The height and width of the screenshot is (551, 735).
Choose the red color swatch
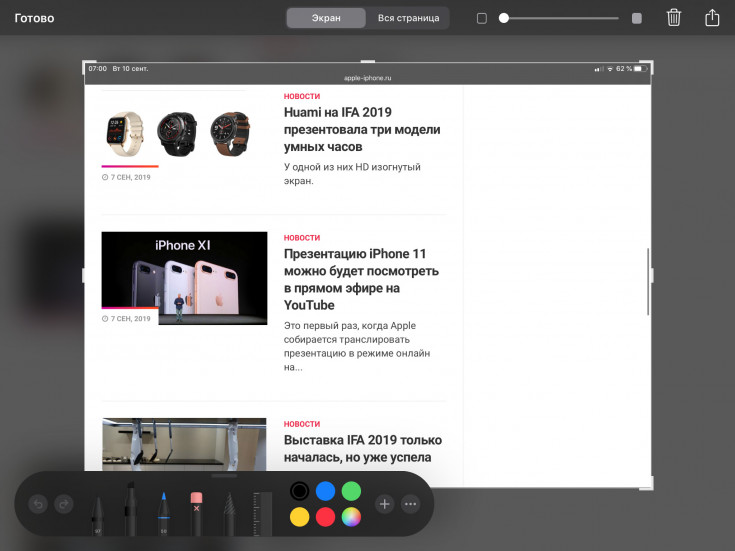coord(325,517)
